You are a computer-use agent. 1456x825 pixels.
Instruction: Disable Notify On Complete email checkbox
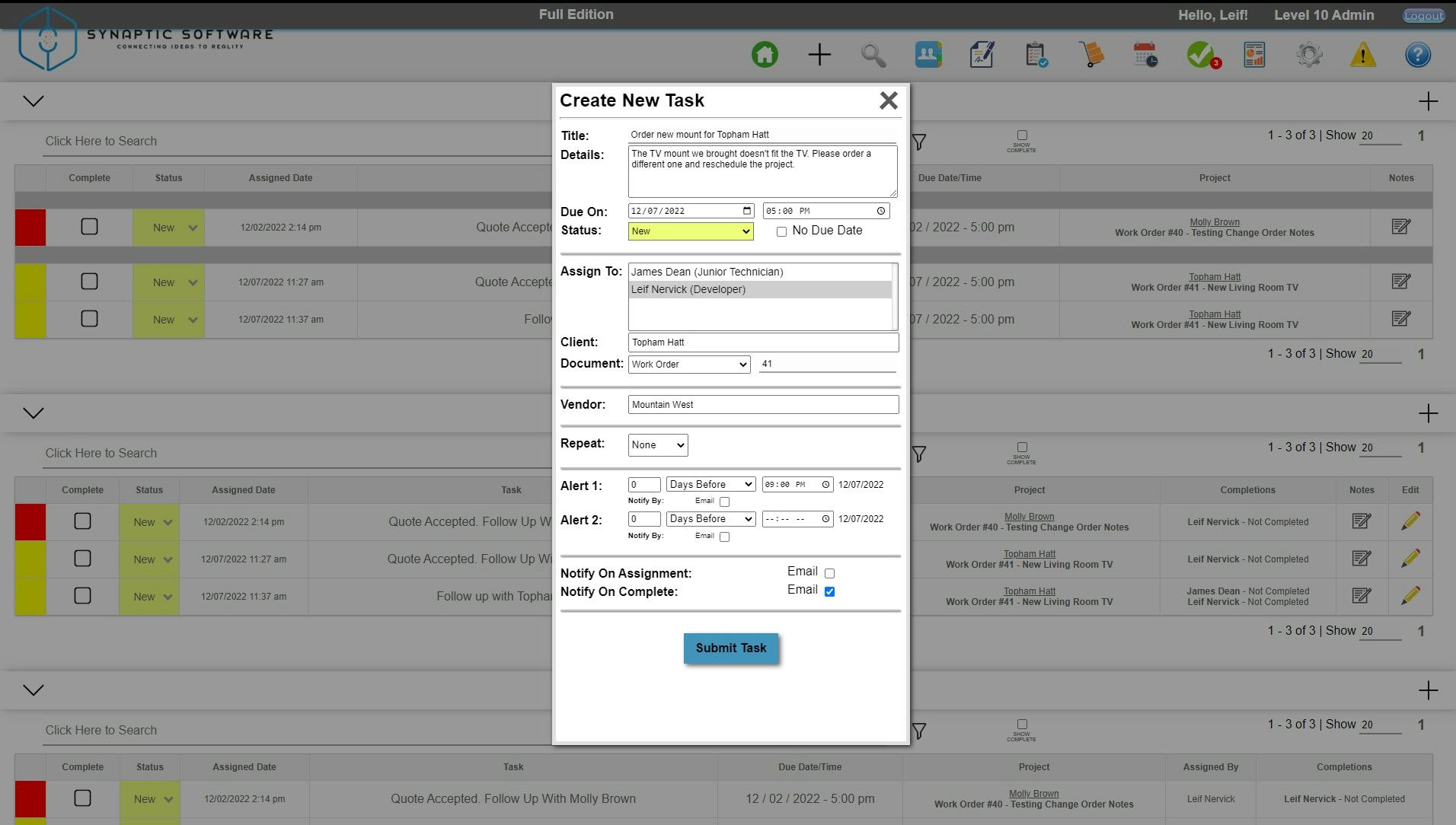click(x=829, y=591)
